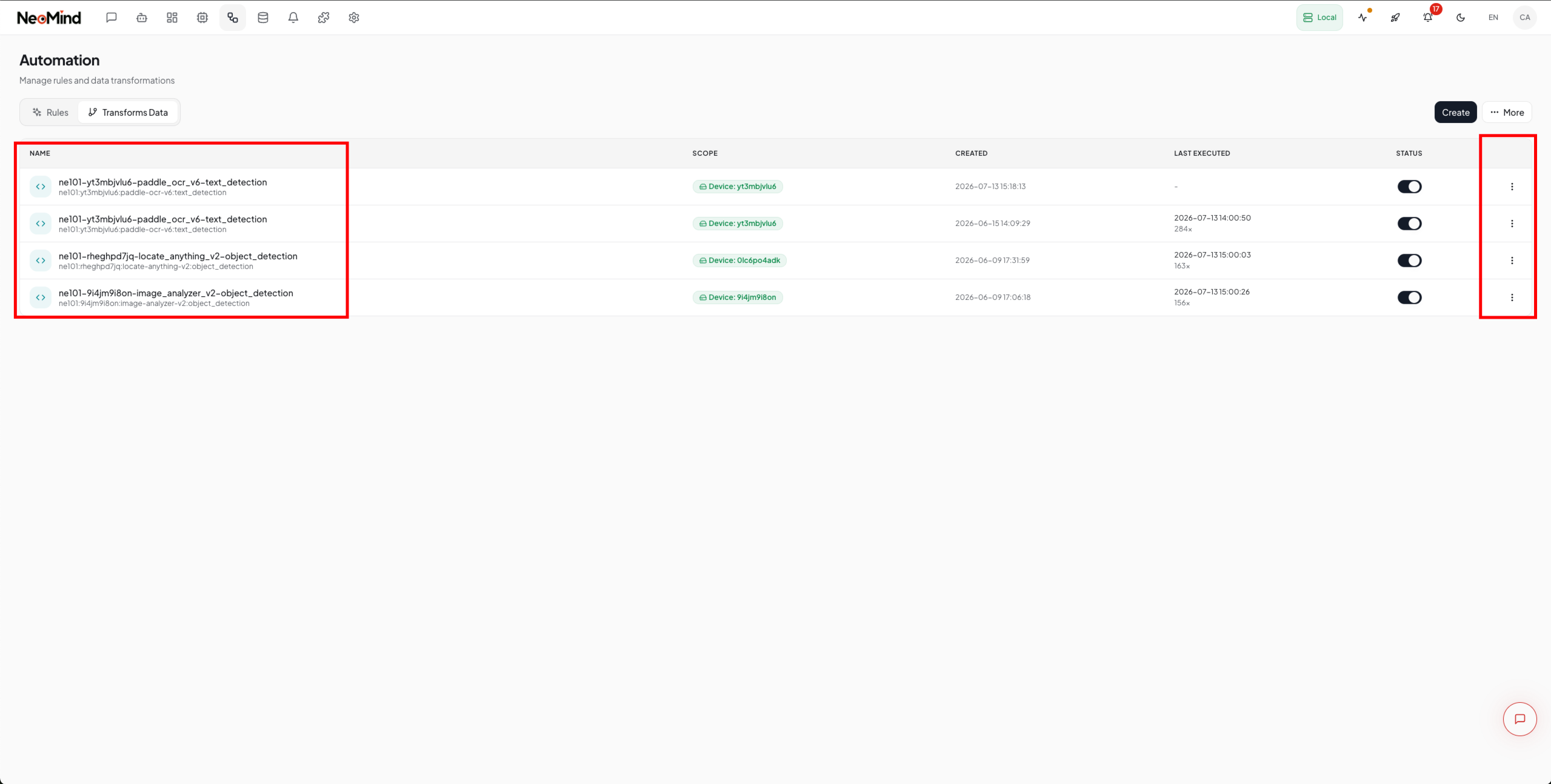Open the devices chip icon
Screen dimensions: 1551x784
click(x=202, y=18)
